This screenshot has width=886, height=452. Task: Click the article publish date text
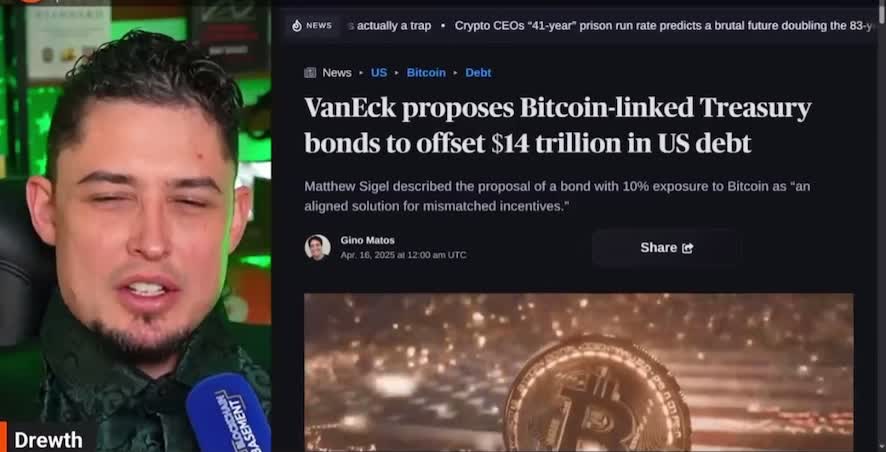click(403, 255)
